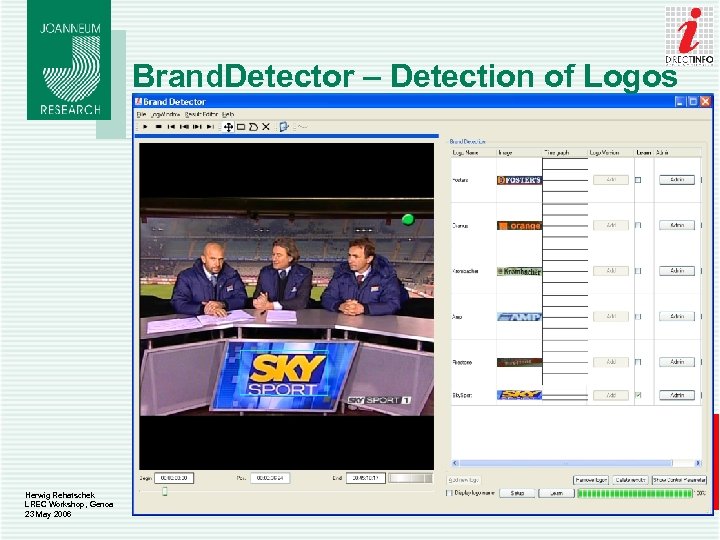Select the four-arrow move tool
Screen dimensions: 720x540
point(228,127)
